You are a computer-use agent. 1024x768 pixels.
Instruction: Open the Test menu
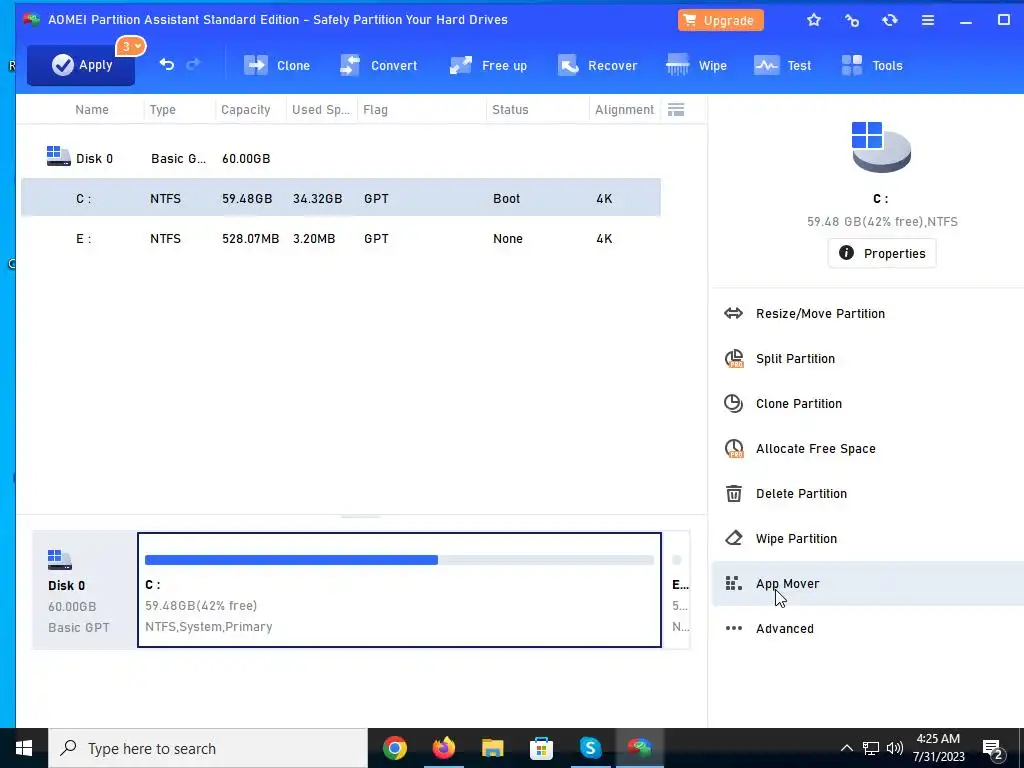tap(782, 65)
